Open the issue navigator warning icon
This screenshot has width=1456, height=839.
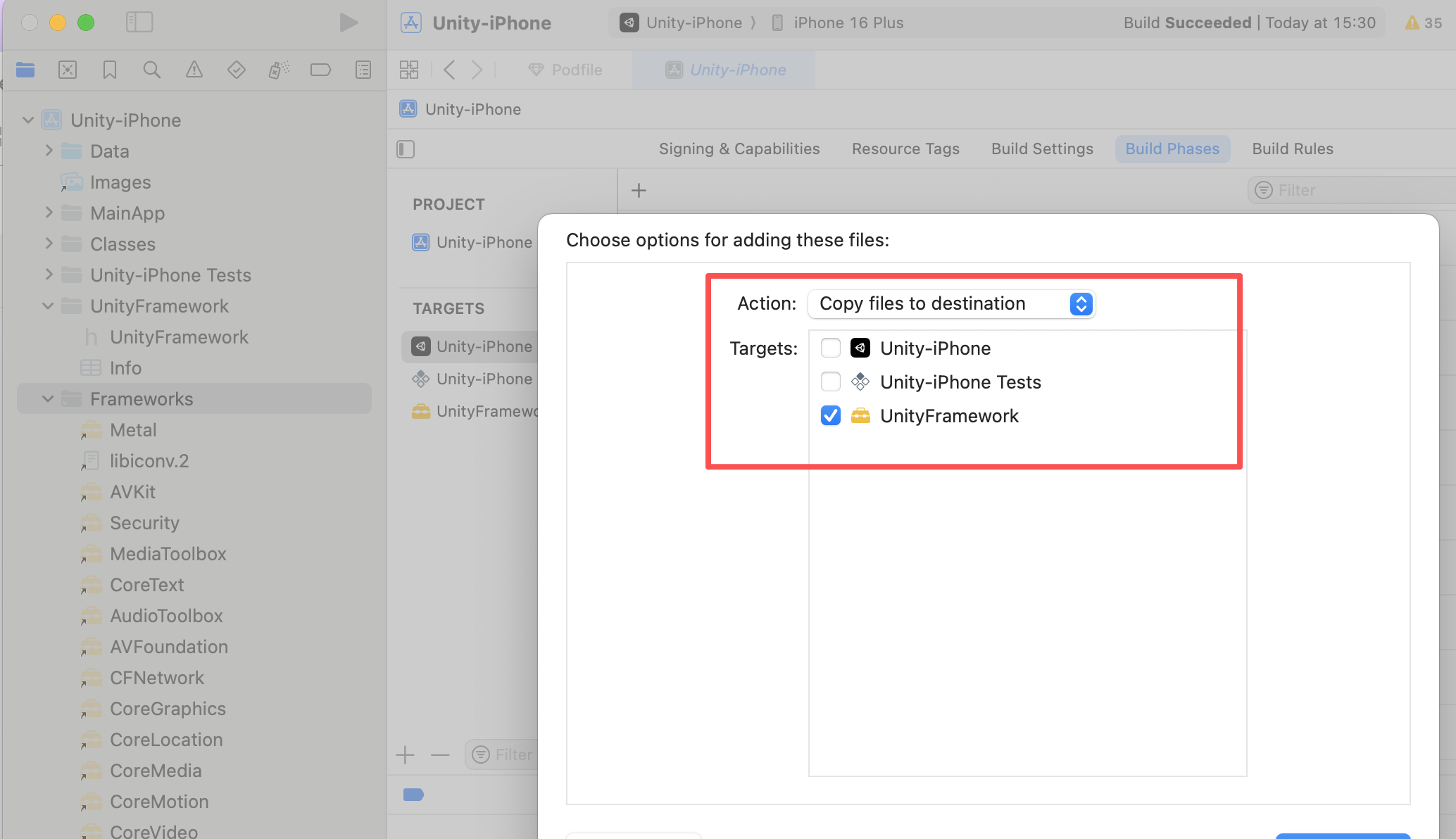point(194,70)
